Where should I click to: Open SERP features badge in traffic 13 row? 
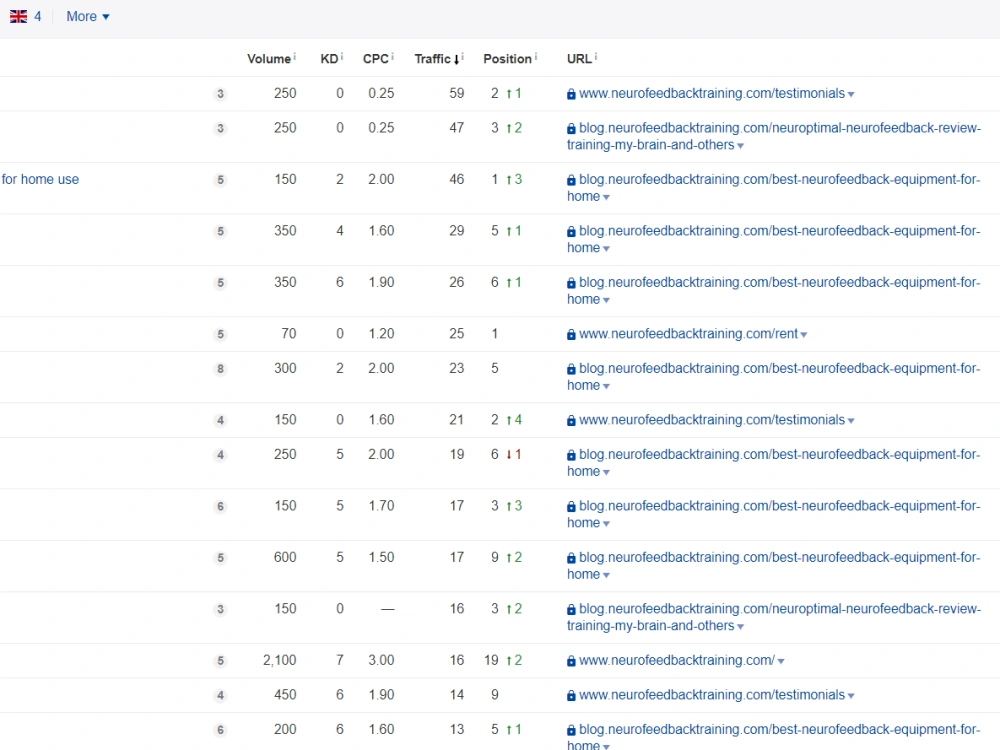pos(220,730)
